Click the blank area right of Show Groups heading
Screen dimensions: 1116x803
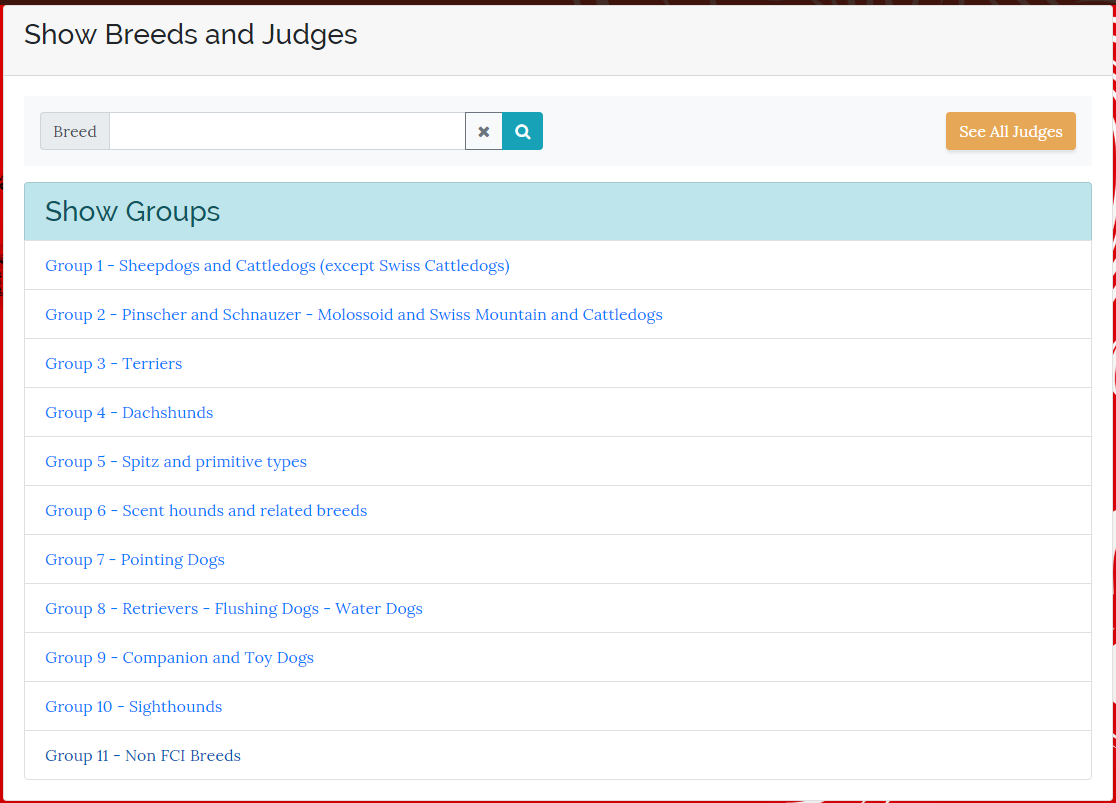tap(650, 211)
